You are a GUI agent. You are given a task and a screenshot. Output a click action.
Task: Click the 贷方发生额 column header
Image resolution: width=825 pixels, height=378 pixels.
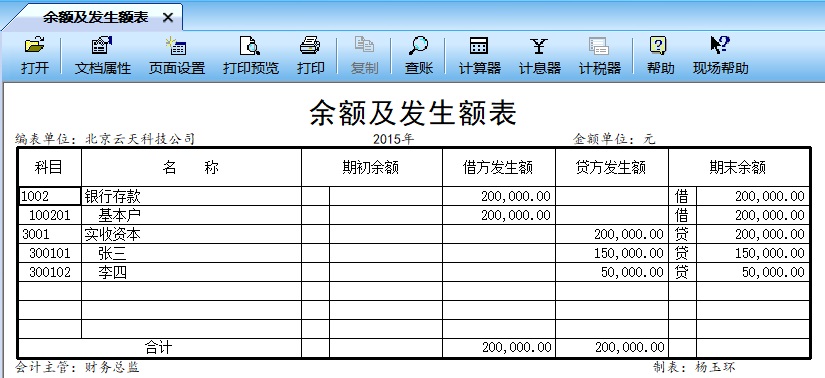pyautogui.click(x=611, y=167)
